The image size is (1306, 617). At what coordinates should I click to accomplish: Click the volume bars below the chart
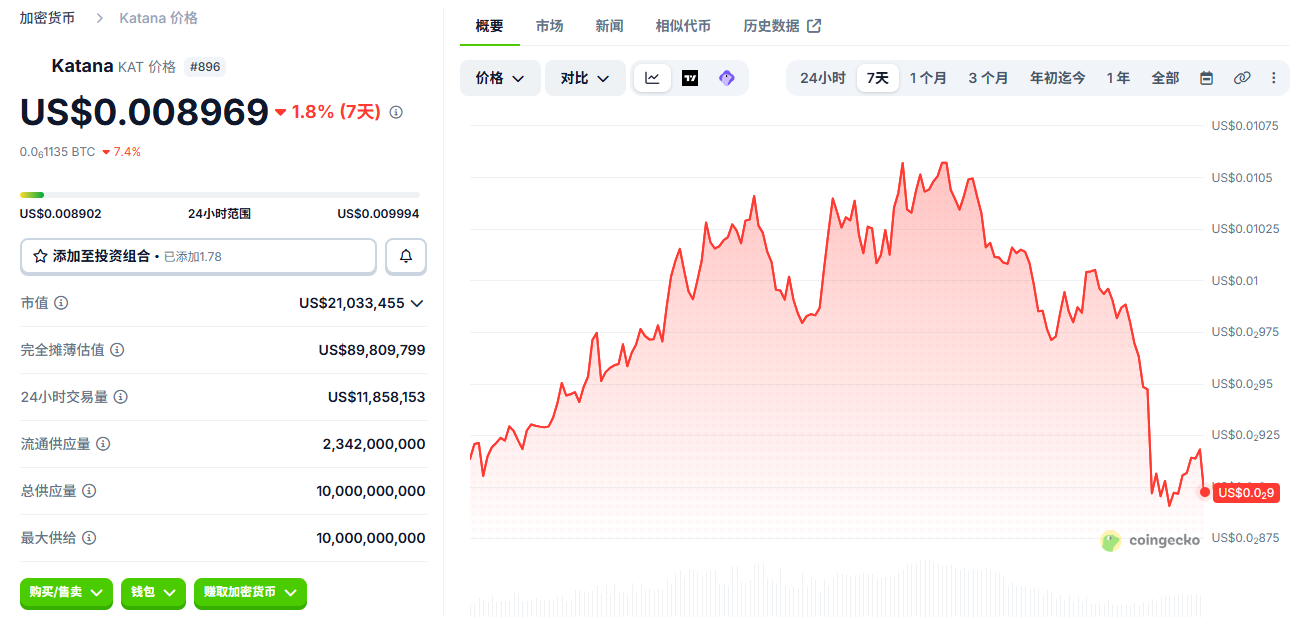836,588
